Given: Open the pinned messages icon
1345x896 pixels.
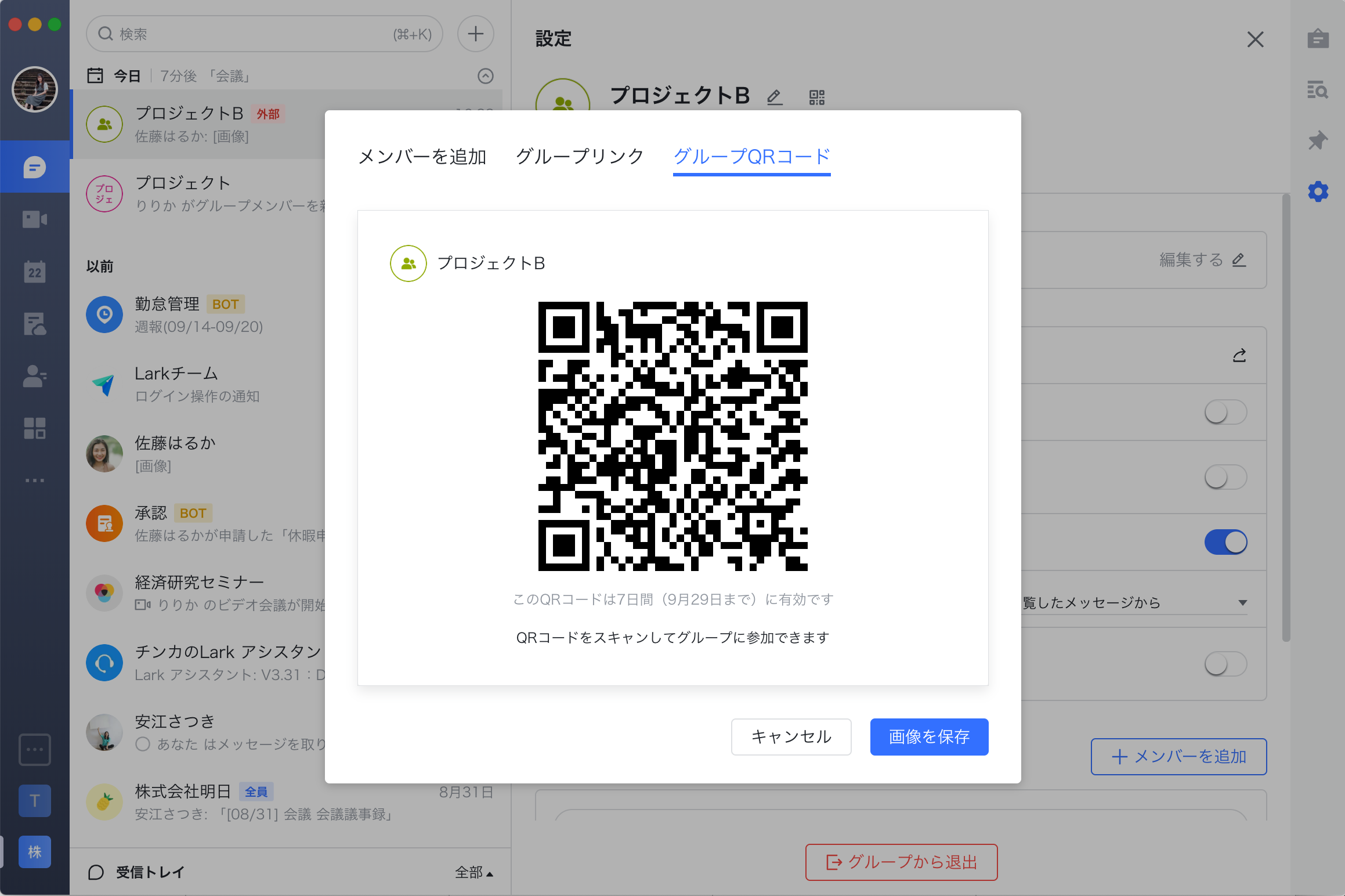Looking at the screenshot, I should pos(1318,140).
